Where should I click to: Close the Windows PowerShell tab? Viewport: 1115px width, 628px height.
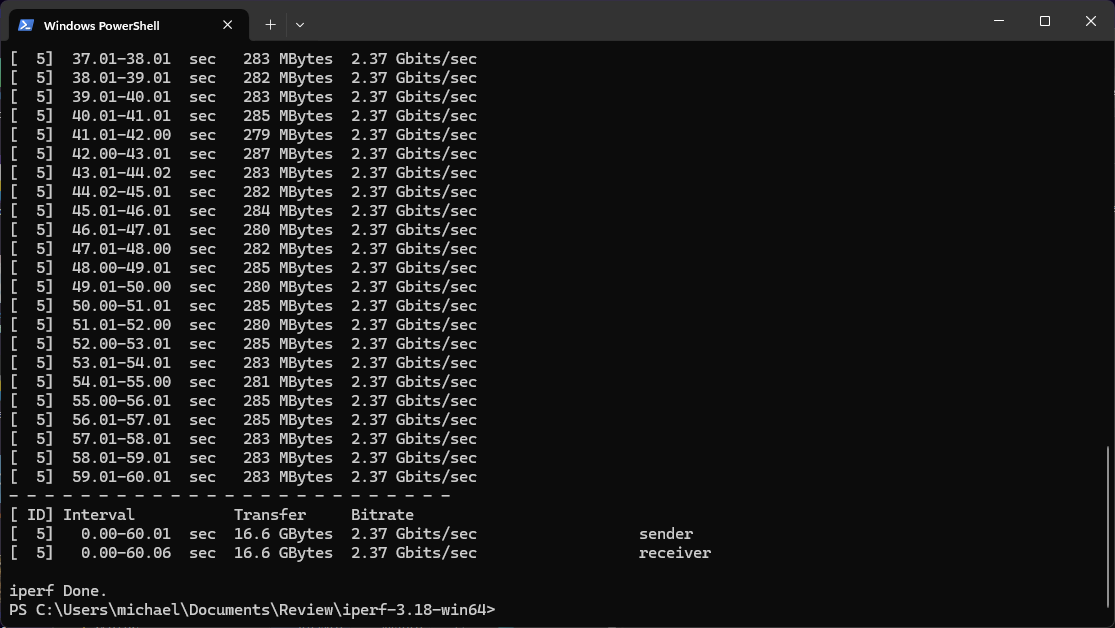(x=229, y=25)
